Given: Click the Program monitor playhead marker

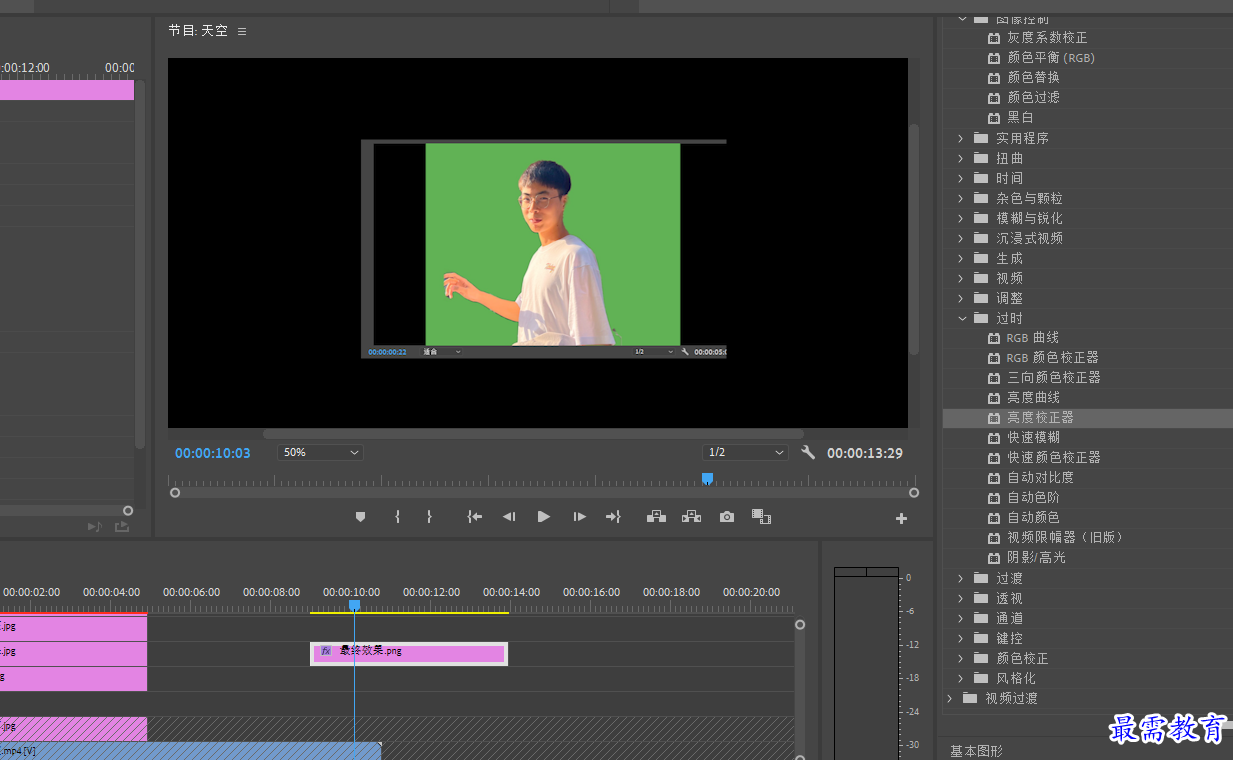Looking at the screenshot, I should tap(707, 479).
